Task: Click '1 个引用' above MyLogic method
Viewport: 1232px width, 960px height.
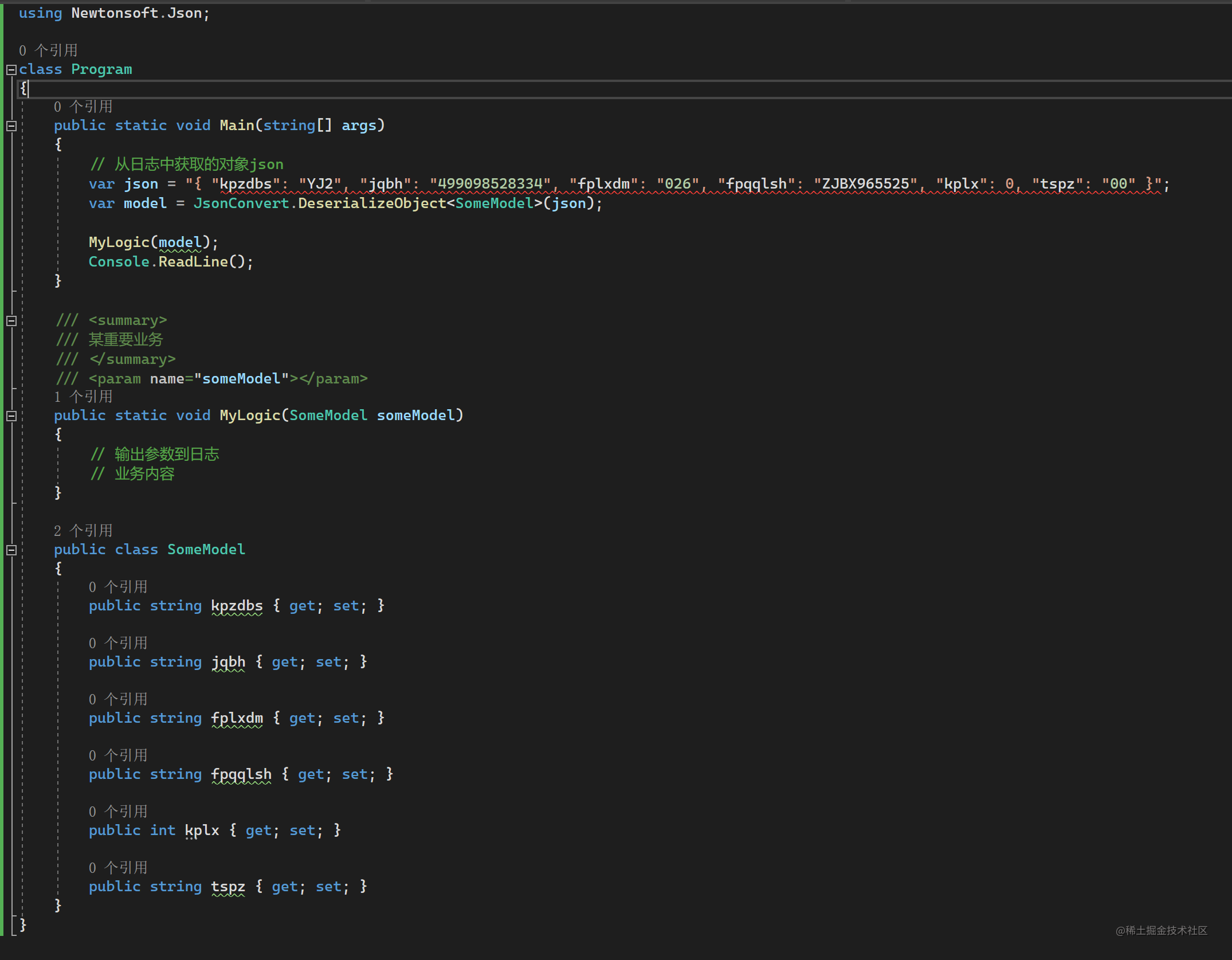Action: [x=82, y=397]
